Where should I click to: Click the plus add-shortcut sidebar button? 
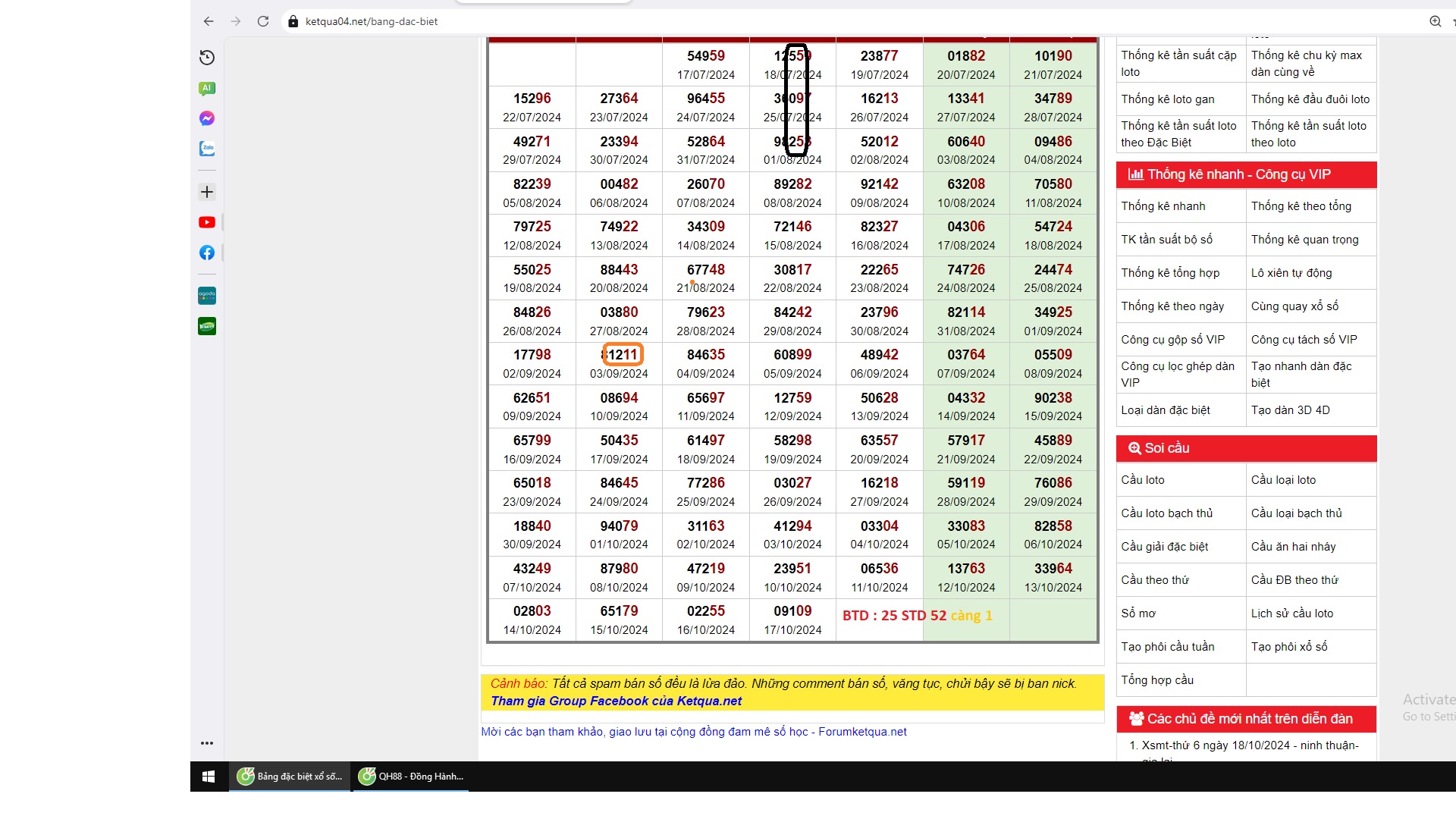207,192
